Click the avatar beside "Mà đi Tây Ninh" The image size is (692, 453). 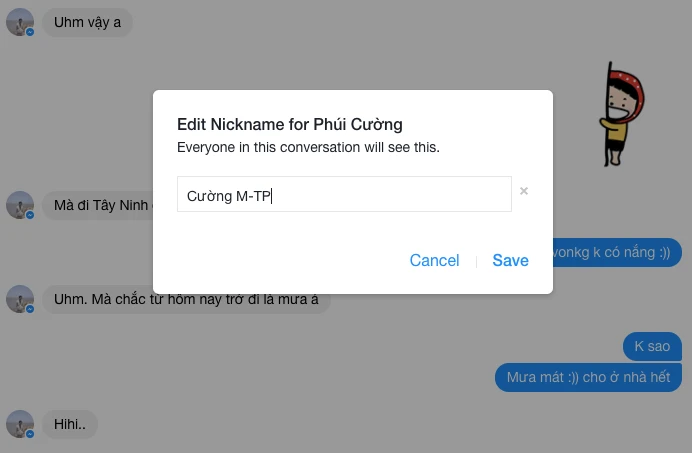pyautogui.click(x=19, y=205)
